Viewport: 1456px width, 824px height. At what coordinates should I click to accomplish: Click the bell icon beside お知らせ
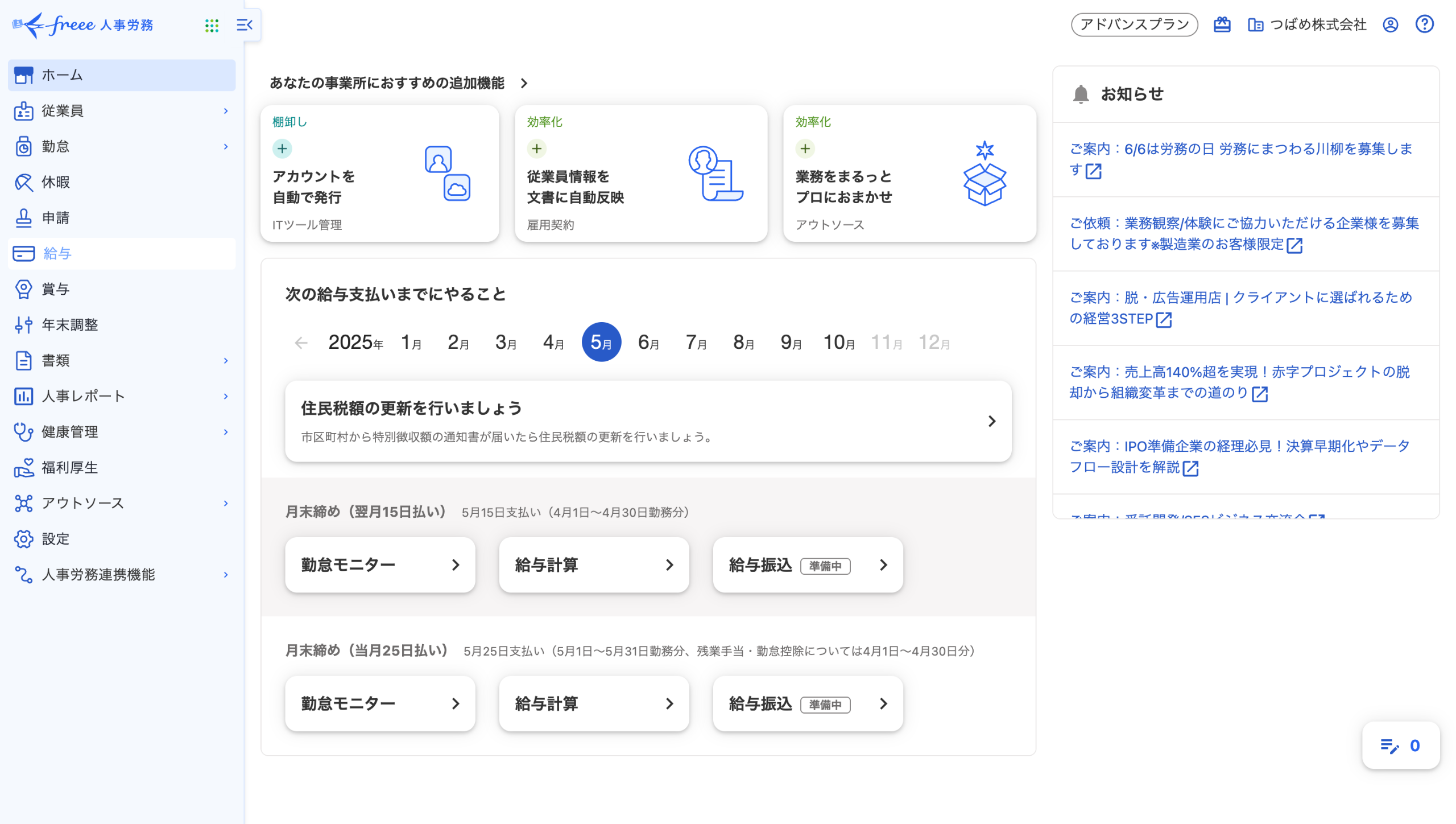click(x=1081, y=94)
